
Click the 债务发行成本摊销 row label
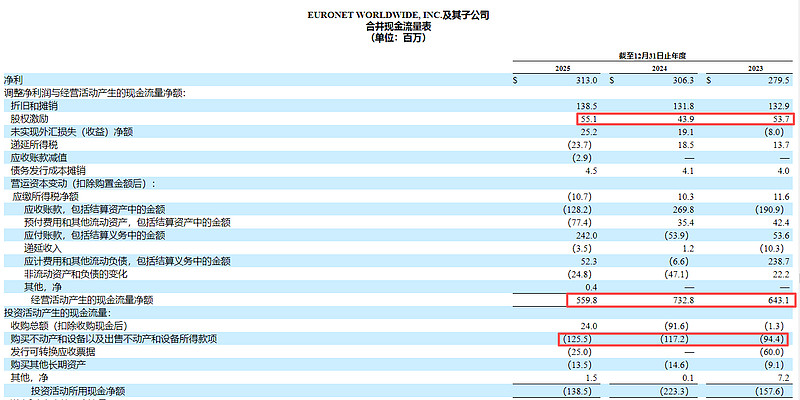[48, 171]
